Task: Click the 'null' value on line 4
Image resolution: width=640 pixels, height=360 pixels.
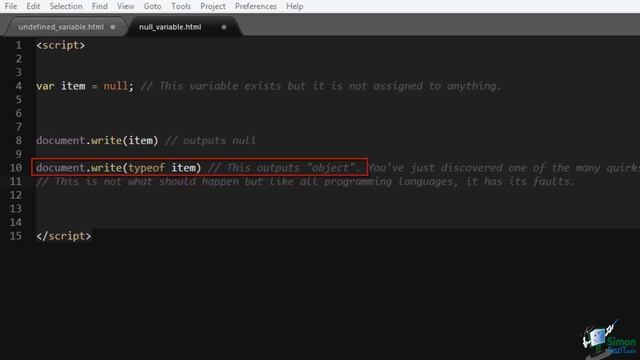Action: (x=116, y=86)
